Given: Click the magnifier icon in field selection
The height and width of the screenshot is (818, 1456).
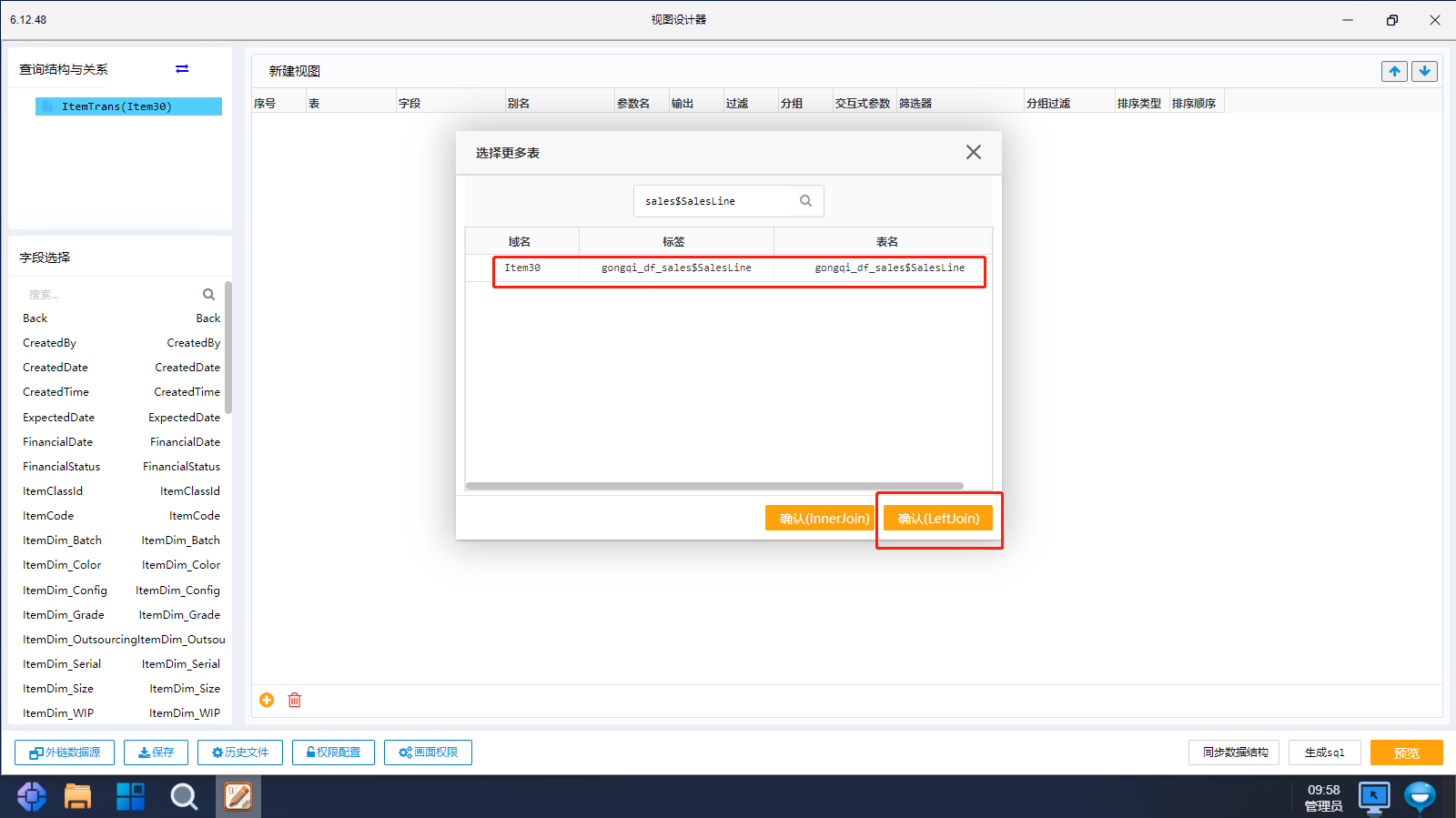Looking at the screenshot, I should click(208, 294).
